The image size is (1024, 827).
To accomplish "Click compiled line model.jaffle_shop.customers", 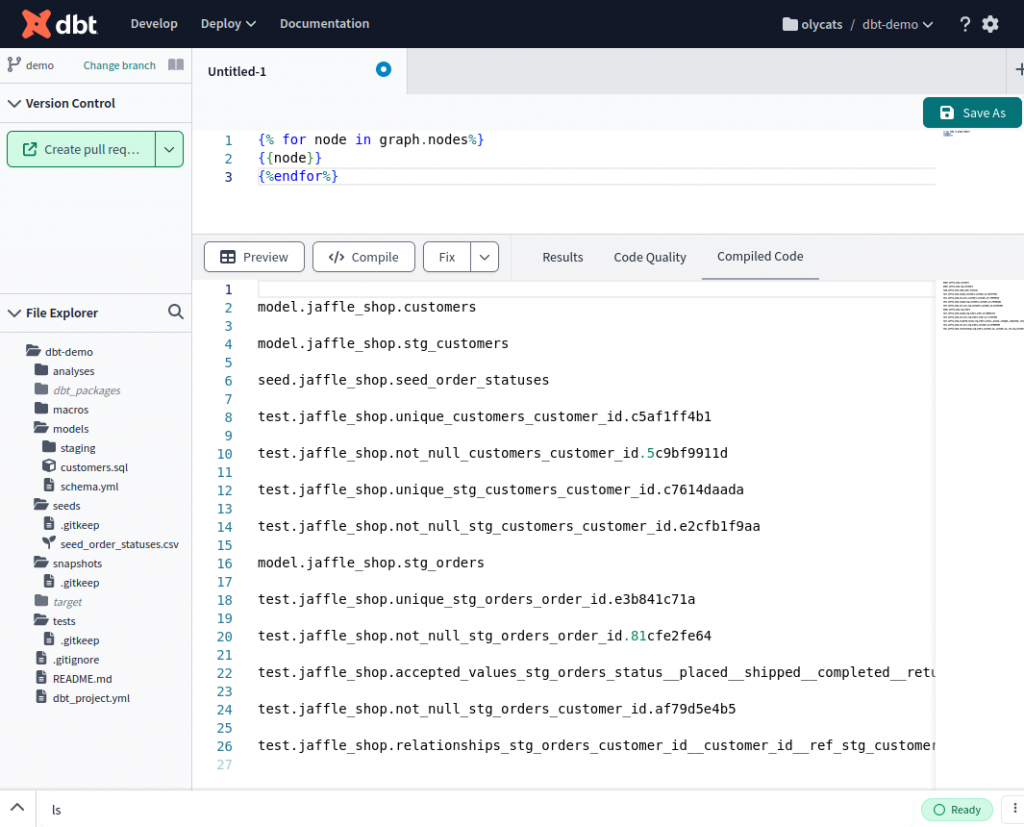I will point(366,306).
